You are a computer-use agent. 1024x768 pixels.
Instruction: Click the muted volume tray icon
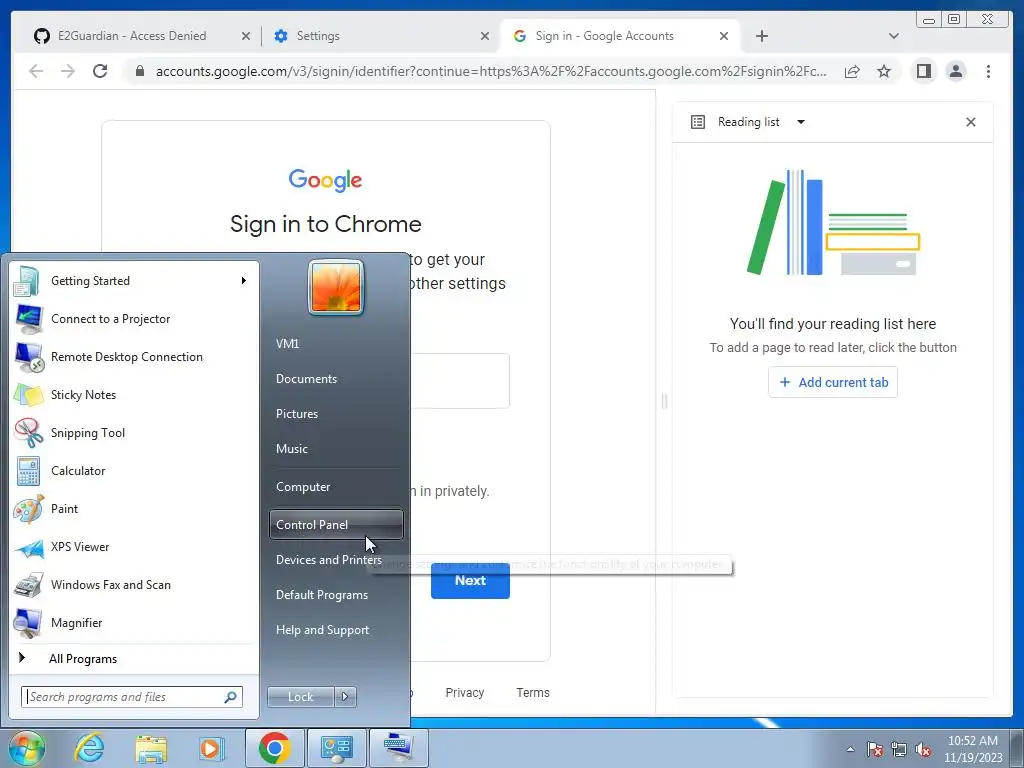(x=923, y=749)
